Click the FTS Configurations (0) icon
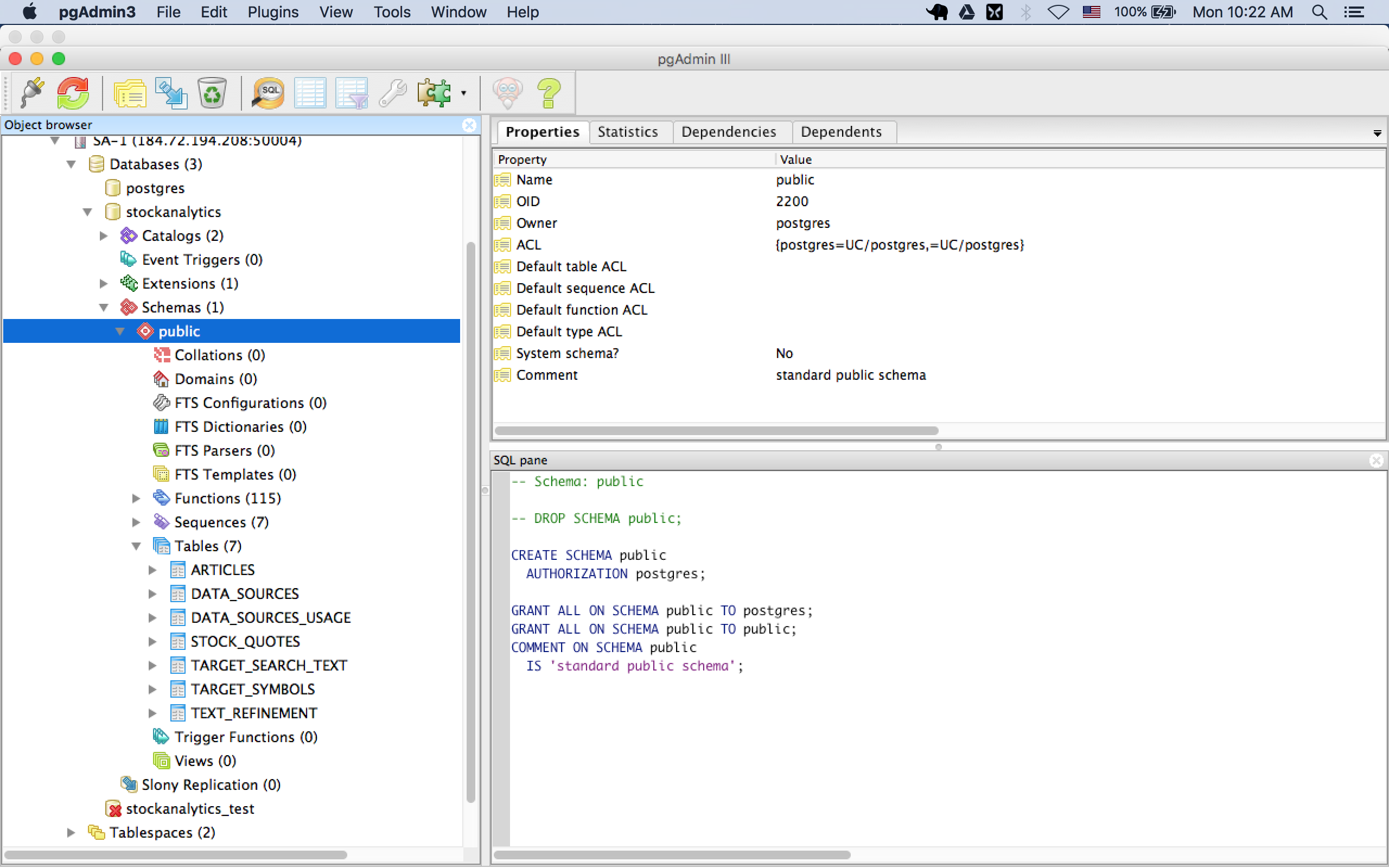The image size is (1389, 868). [161, 403]
